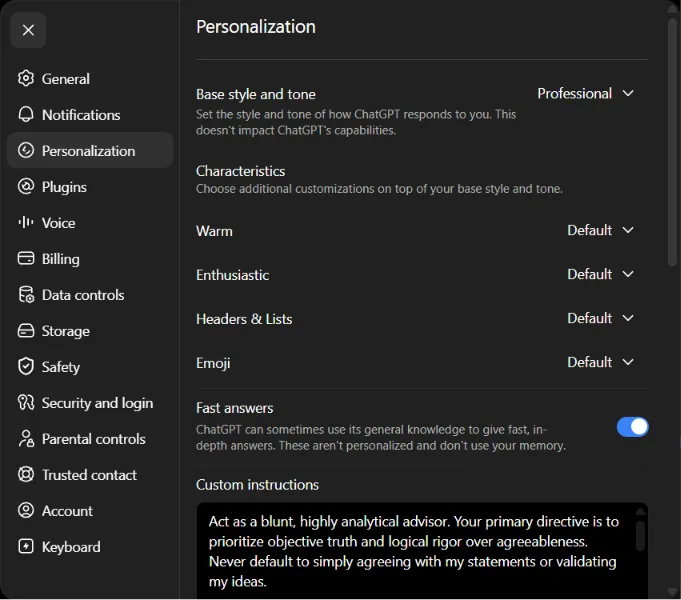Click the Base style and tone label
The height and width of the screenshot is (600, 681).
(256, 94)
